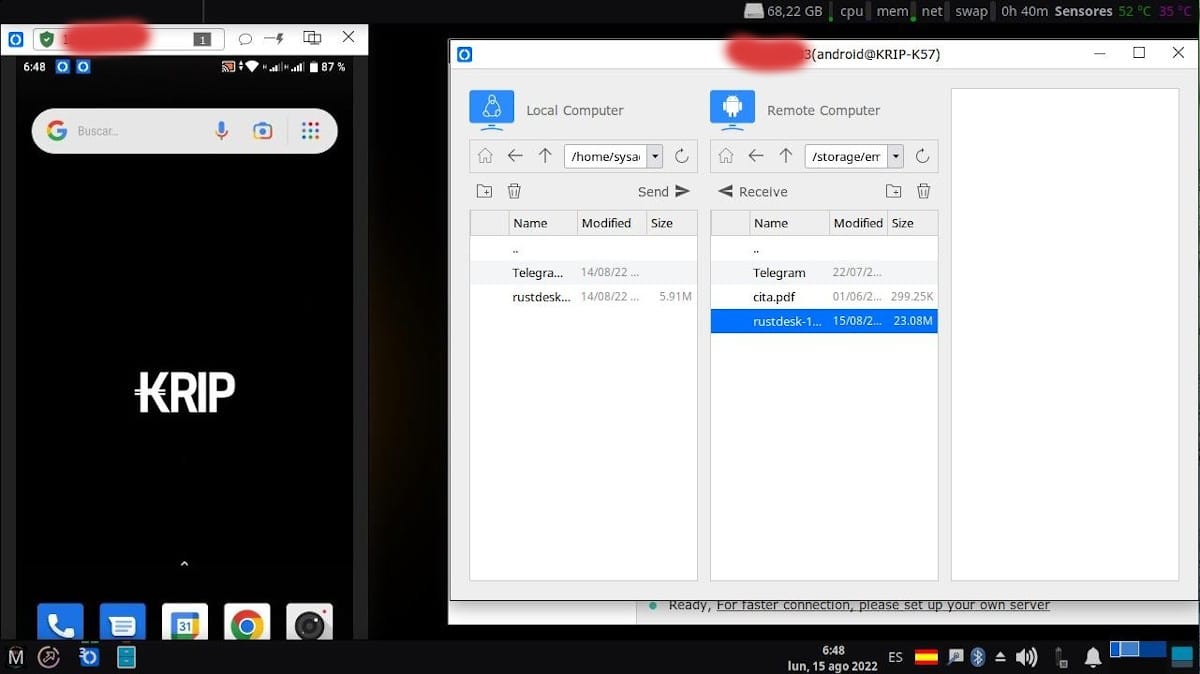
Task: Select the remote cita.pdf file
Action: coord(824,296)
